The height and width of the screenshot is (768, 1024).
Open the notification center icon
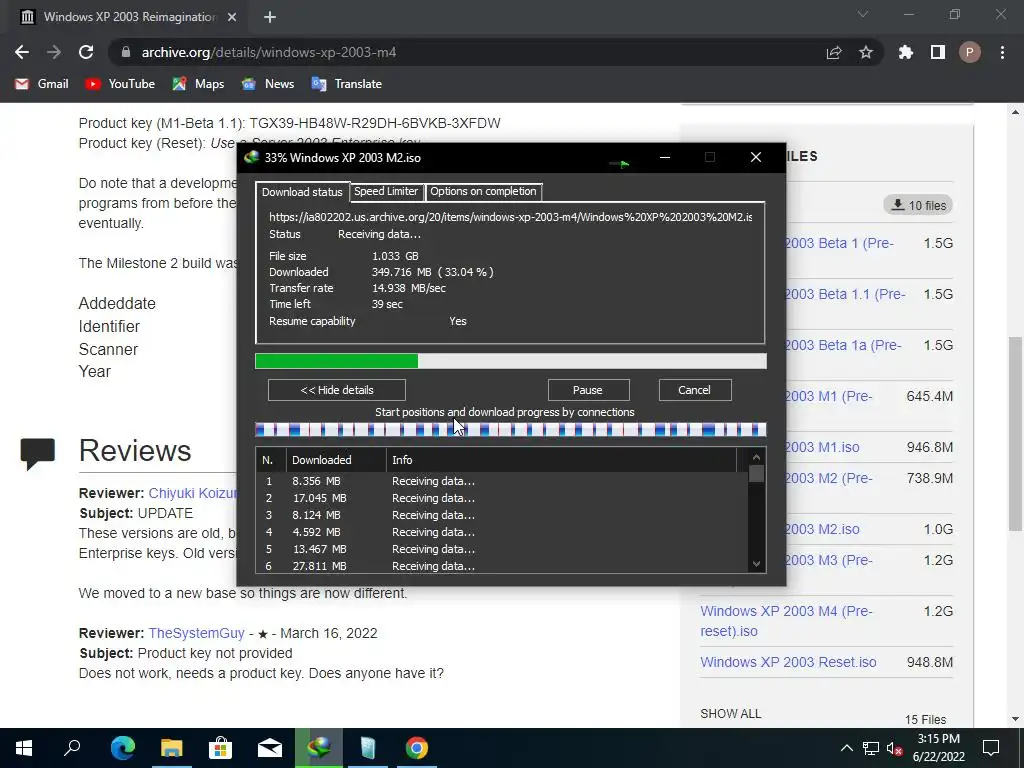tap(991, 748)
